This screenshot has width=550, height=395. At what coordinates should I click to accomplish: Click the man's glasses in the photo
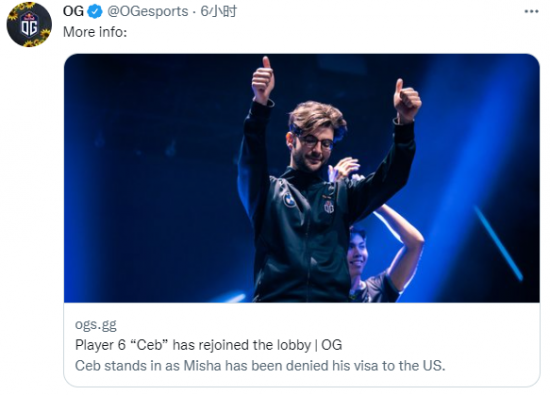click(316, 142)
